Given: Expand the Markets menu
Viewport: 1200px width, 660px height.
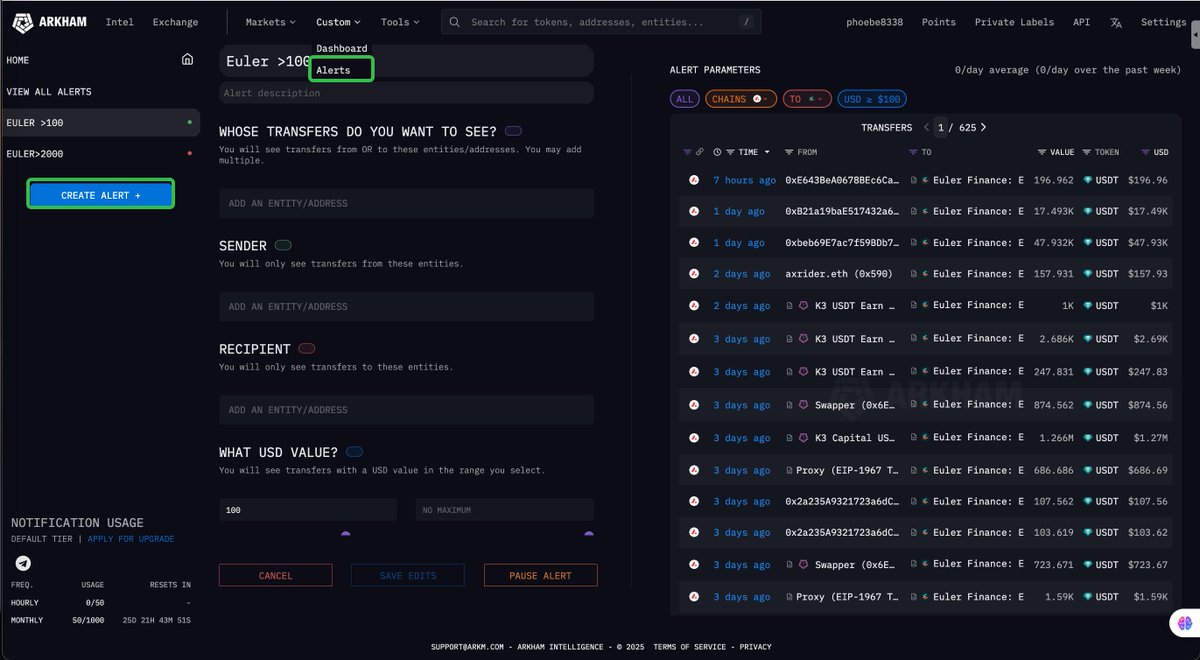Looking at the screenshot, I should tap(271, 22).
